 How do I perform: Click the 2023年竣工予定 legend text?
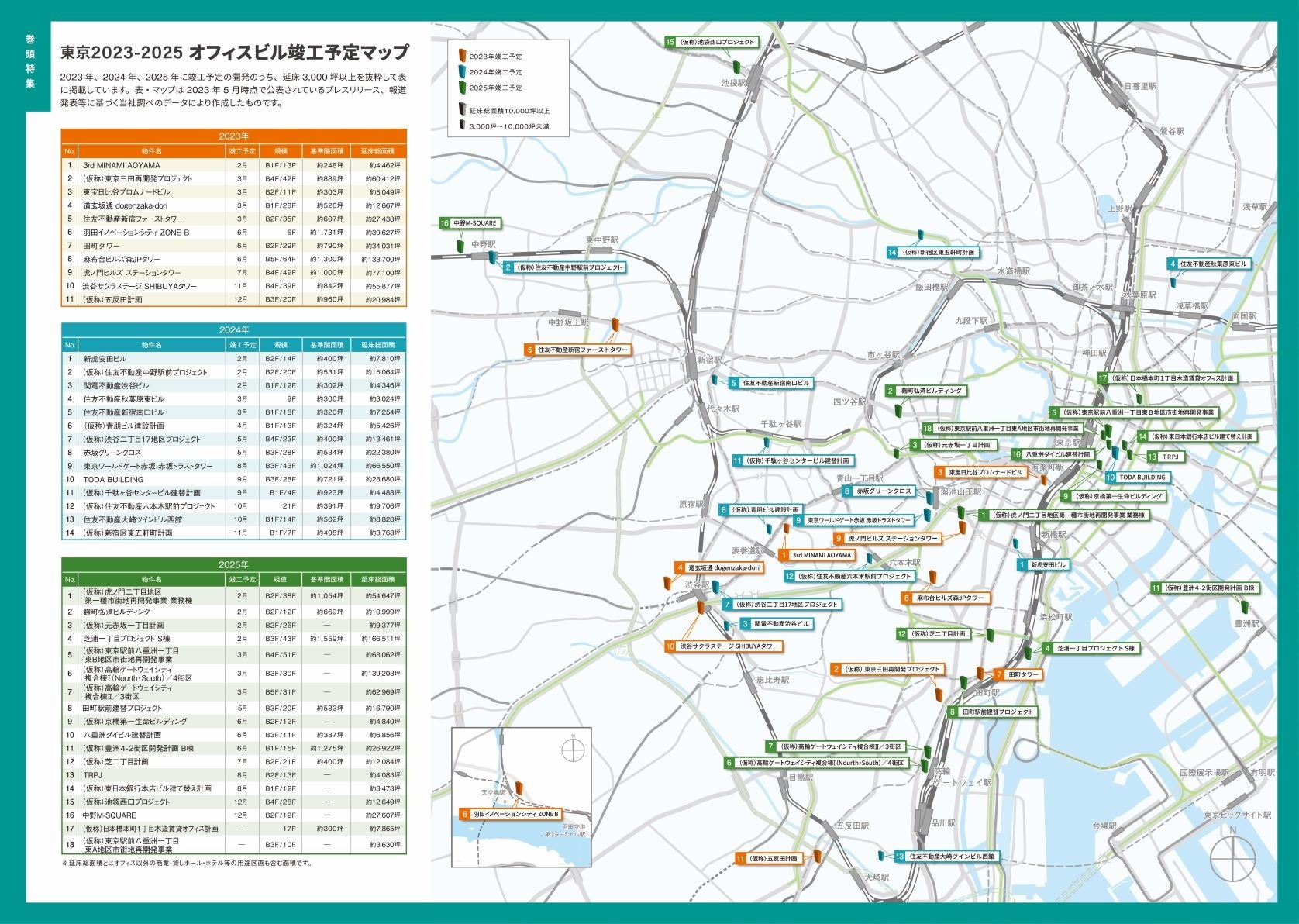coord(495,57)
